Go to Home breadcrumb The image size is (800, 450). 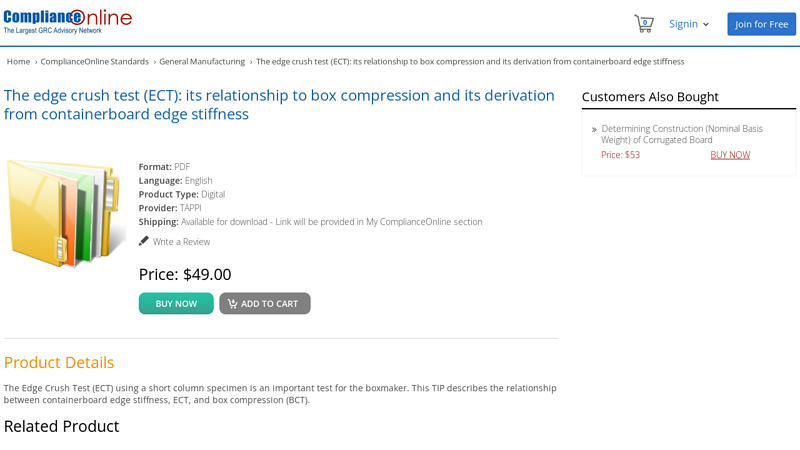pyautogui.click(x=18, y=62)
